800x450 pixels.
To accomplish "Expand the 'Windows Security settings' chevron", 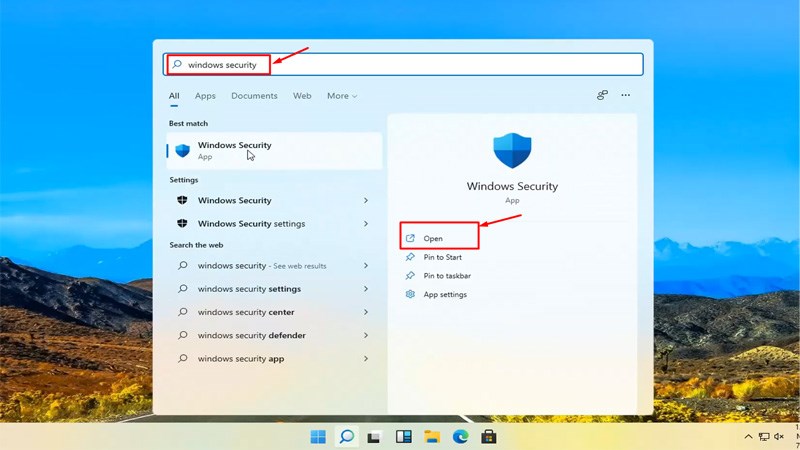I will click(x=366, y=223).
